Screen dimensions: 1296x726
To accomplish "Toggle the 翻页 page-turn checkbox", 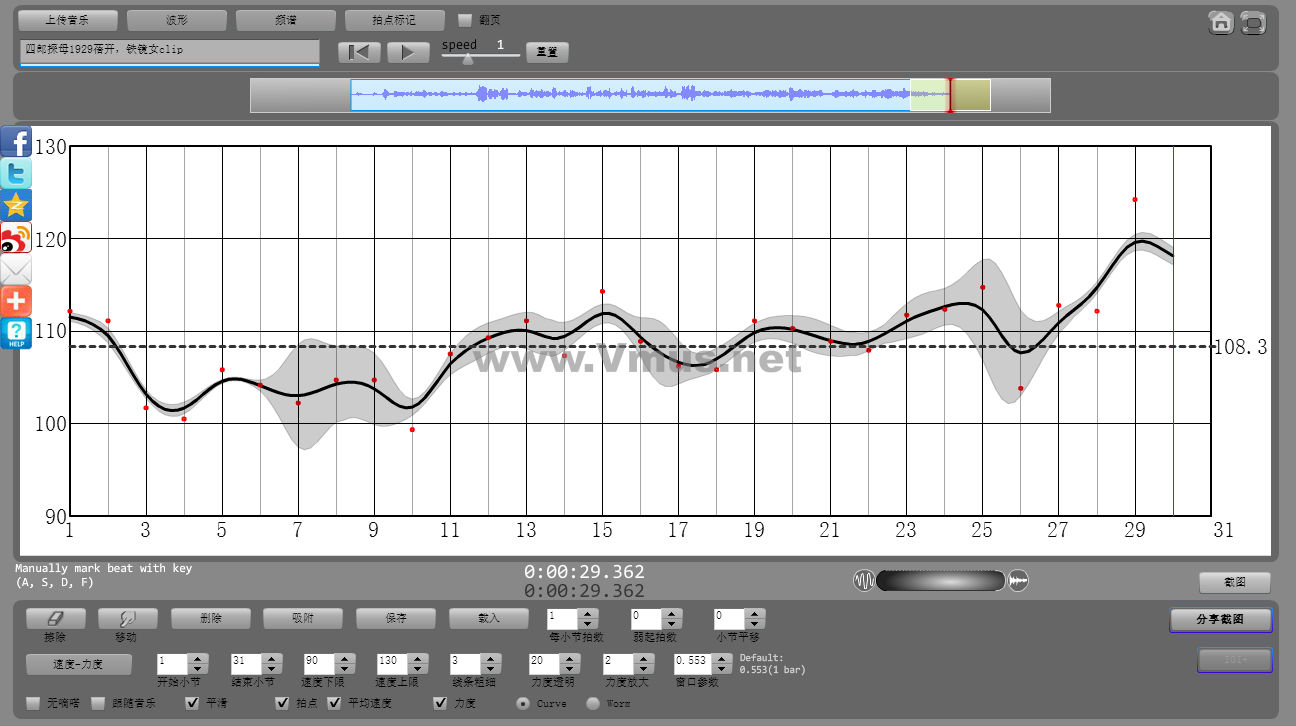I will point(465,20).
